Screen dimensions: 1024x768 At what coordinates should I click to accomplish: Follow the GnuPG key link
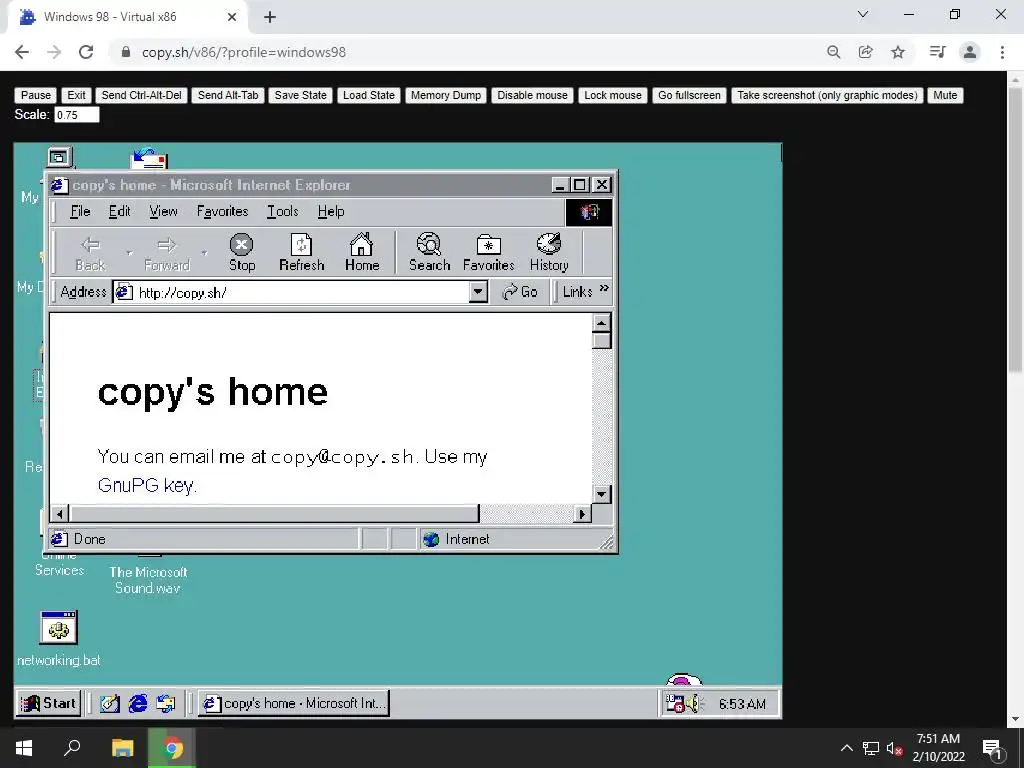pyautogui.click(x=146, y=485)
